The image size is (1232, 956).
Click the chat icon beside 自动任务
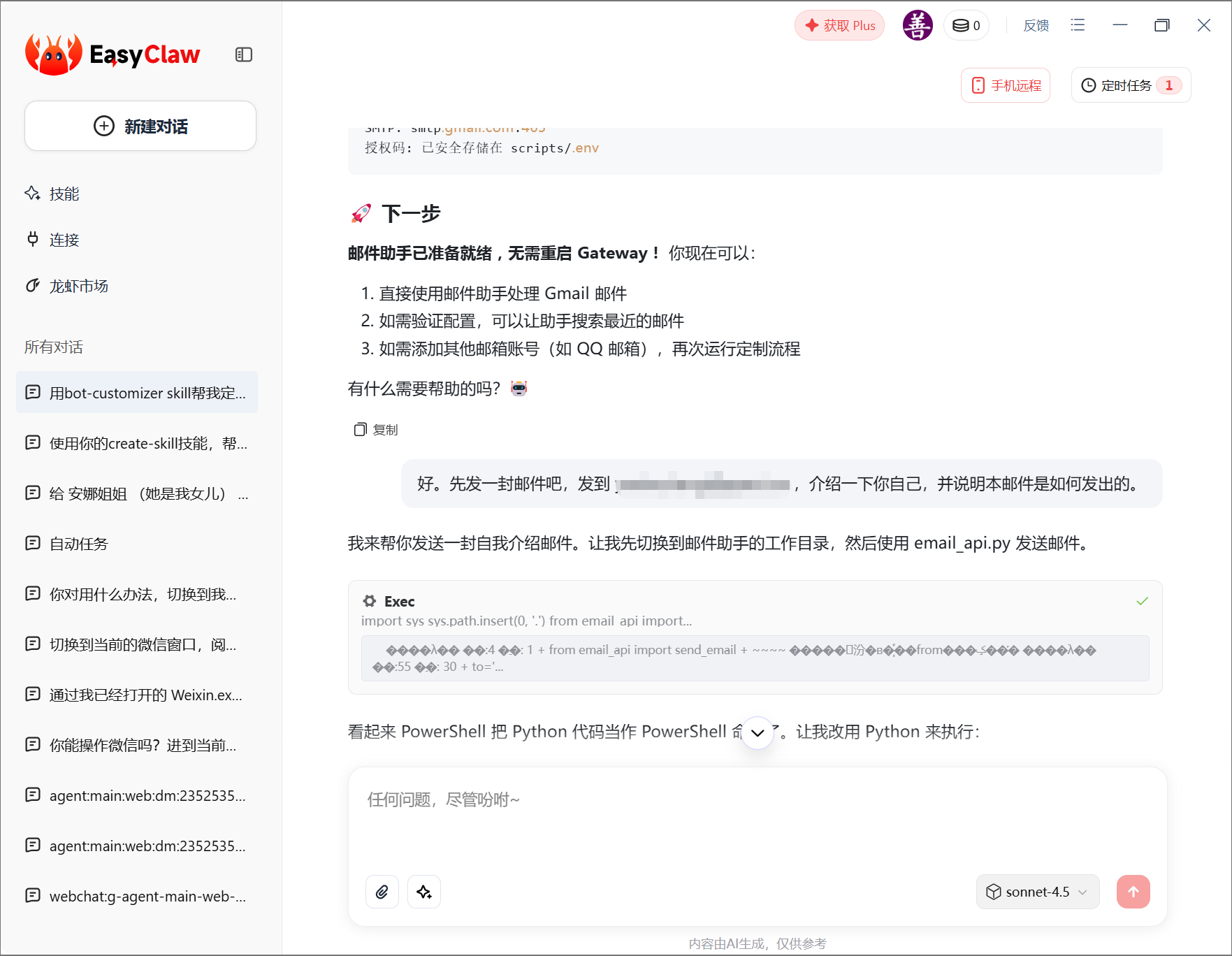click(x=33, y=543)
